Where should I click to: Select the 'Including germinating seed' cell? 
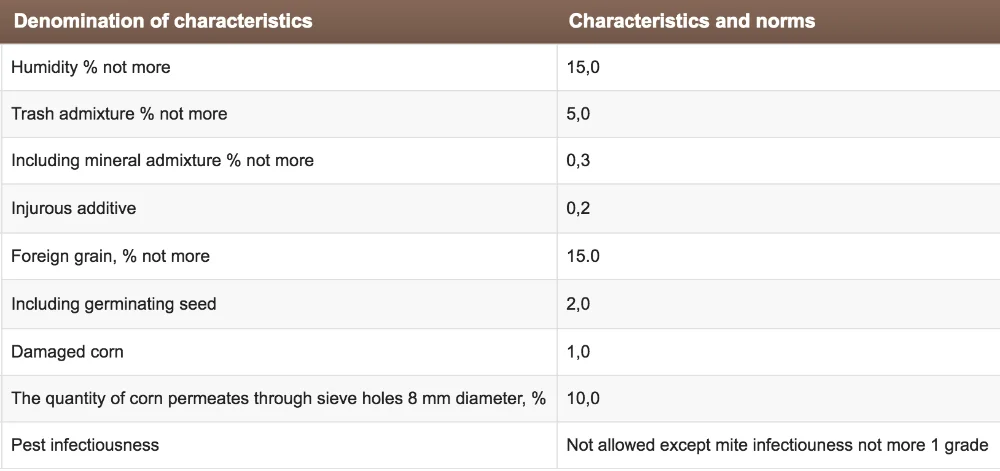coord(113,303)
